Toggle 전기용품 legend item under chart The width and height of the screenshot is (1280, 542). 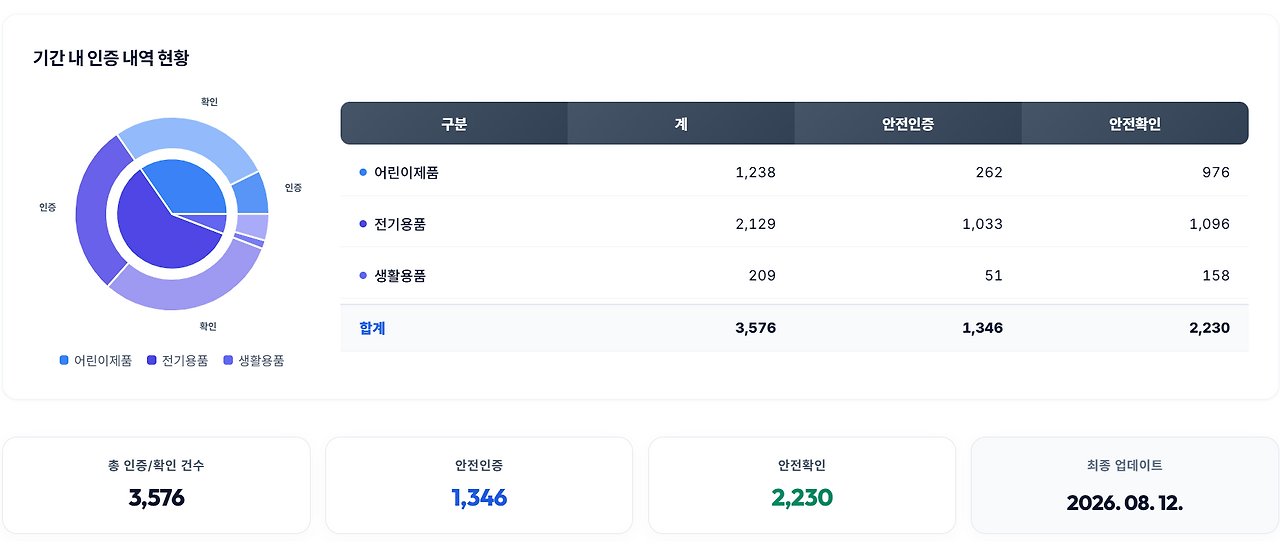click(x=178, y=361)
